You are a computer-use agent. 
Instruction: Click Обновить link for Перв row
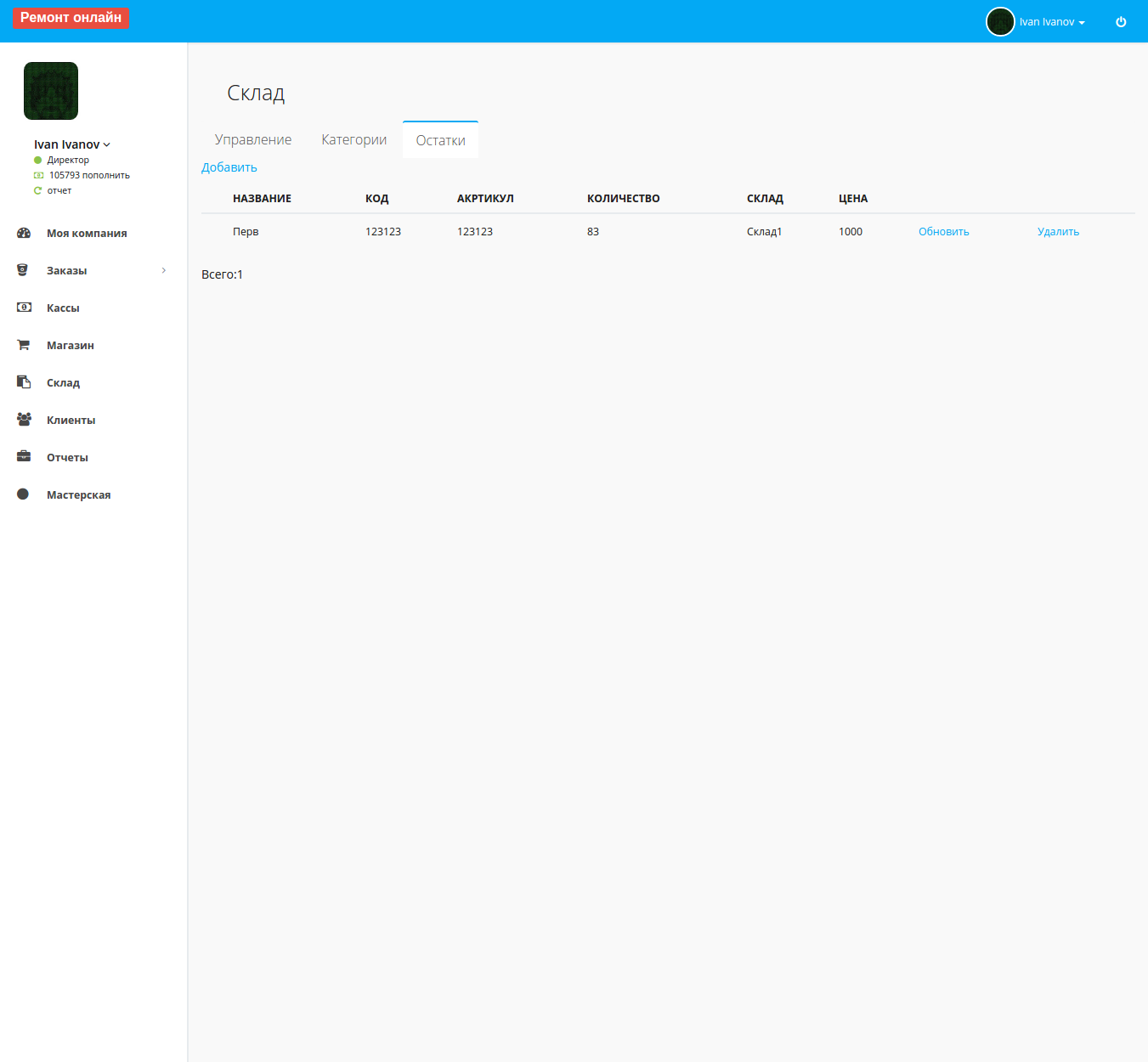point(943,232)
